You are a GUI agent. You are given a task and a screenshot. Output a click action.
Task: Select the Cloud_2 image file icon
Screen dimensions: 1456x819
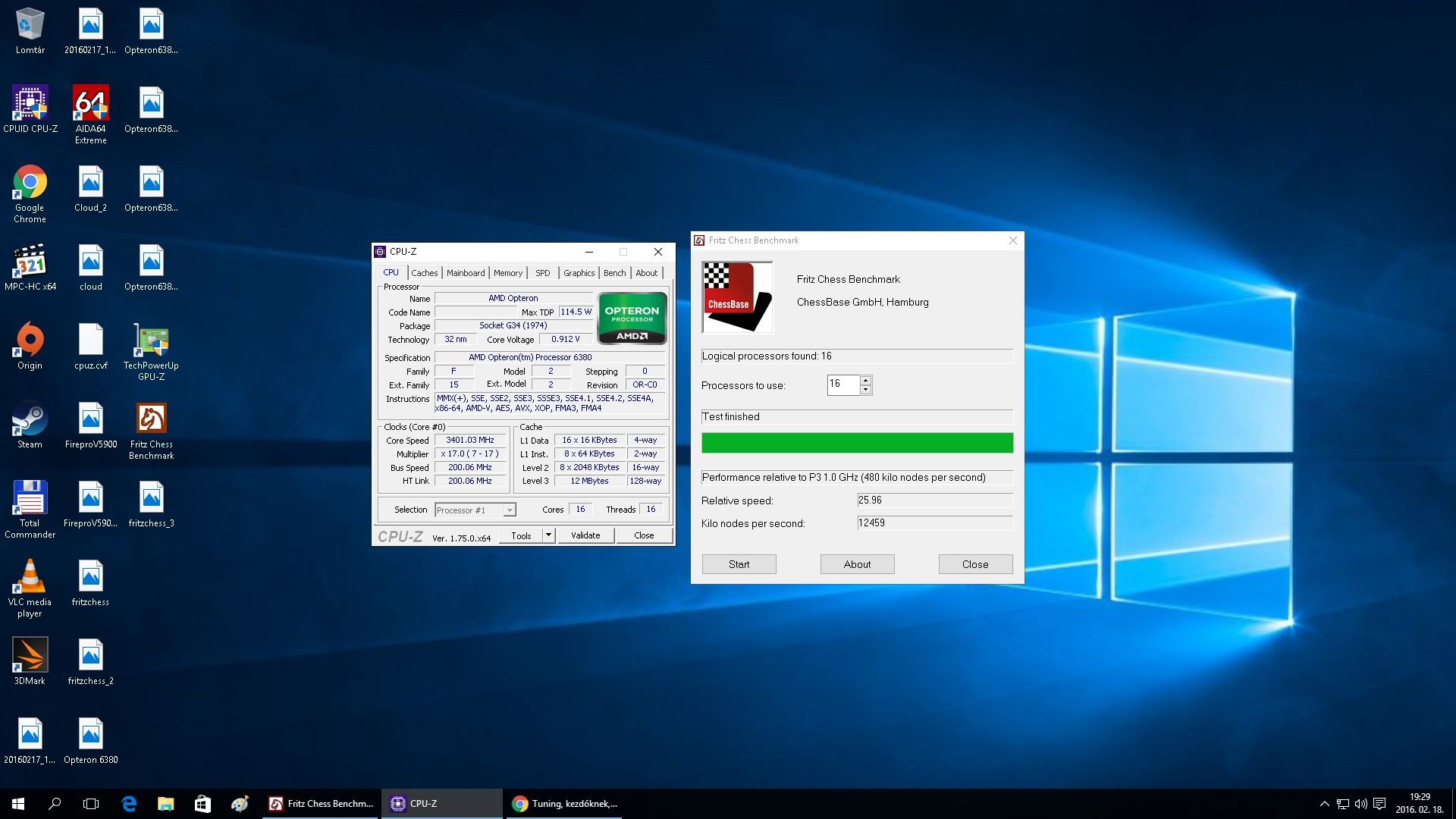91,188
